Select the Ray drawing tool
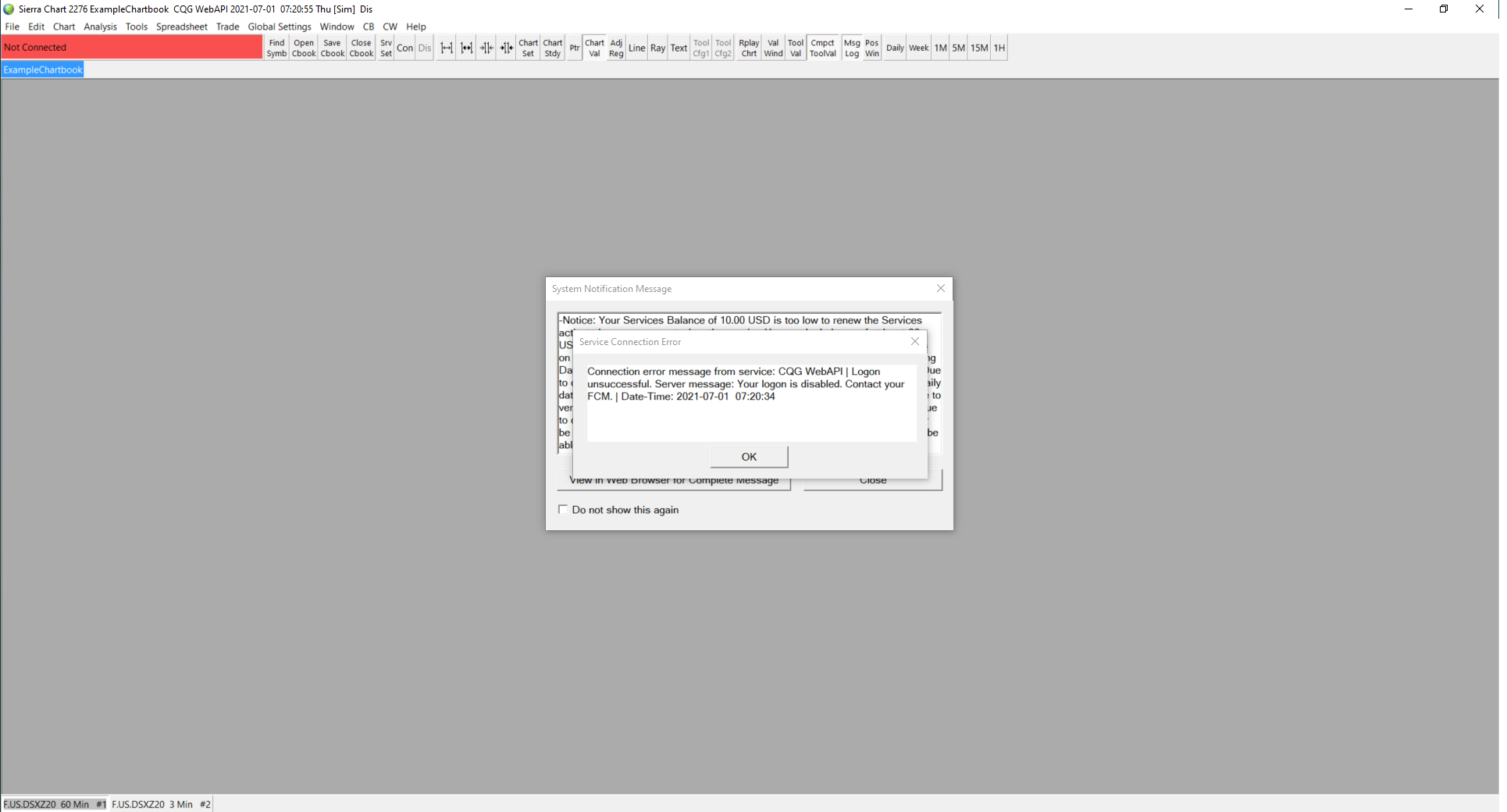This screenshot has height=812, width=1507. pyautogui.click(x=658, y=48)
